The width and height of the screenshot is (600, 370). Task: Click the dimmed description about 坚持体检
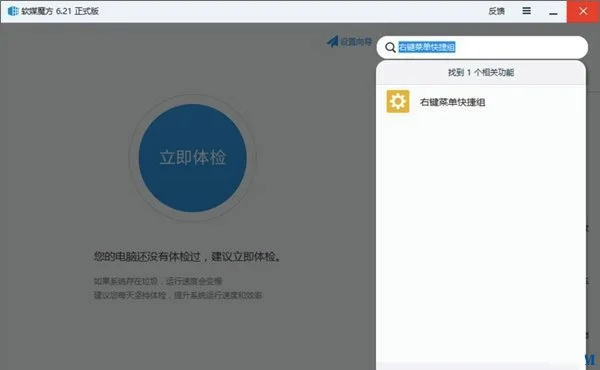tap(178, 295)
